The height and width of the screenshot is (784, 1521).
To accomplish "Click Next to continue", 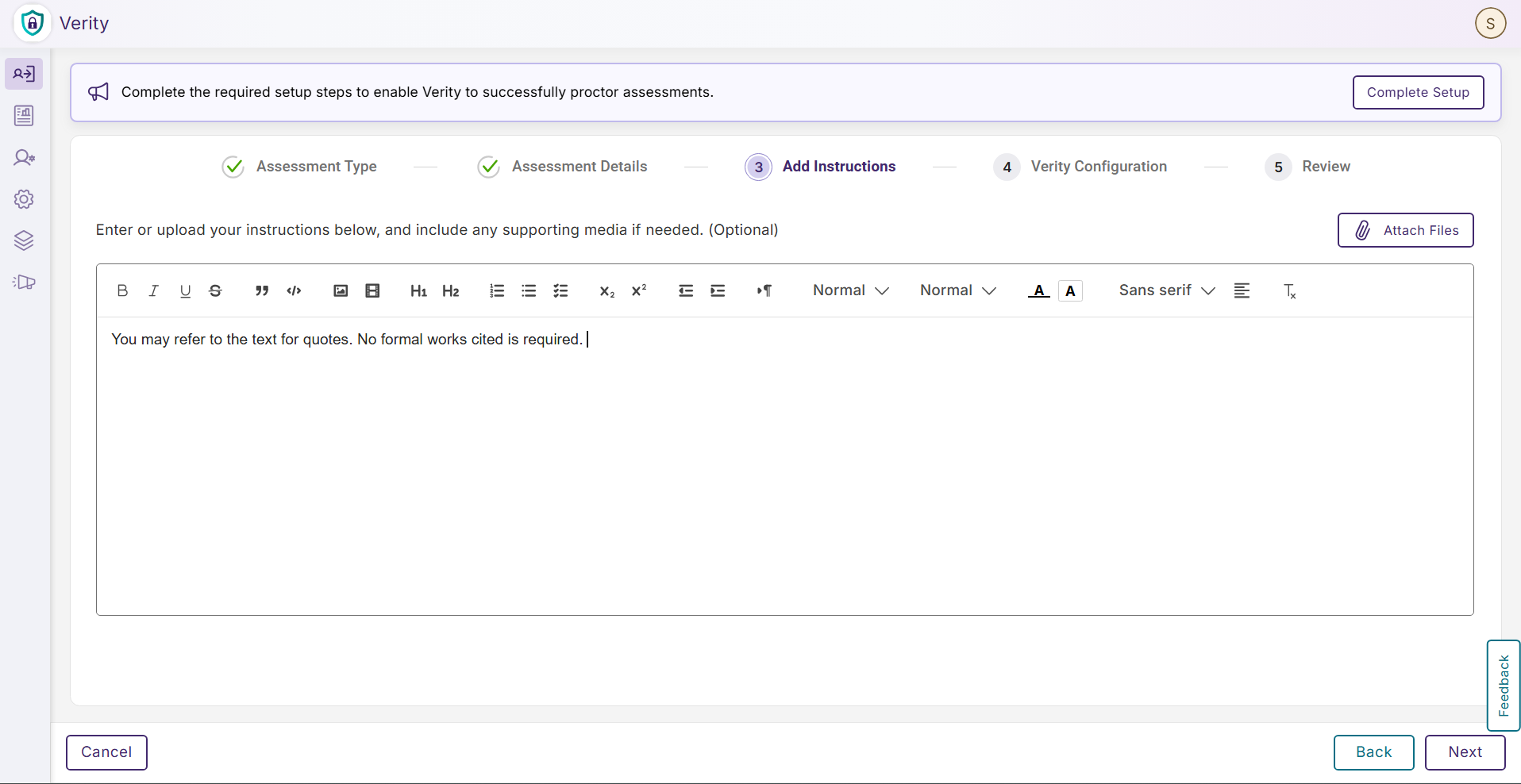I will [1465, 752].
